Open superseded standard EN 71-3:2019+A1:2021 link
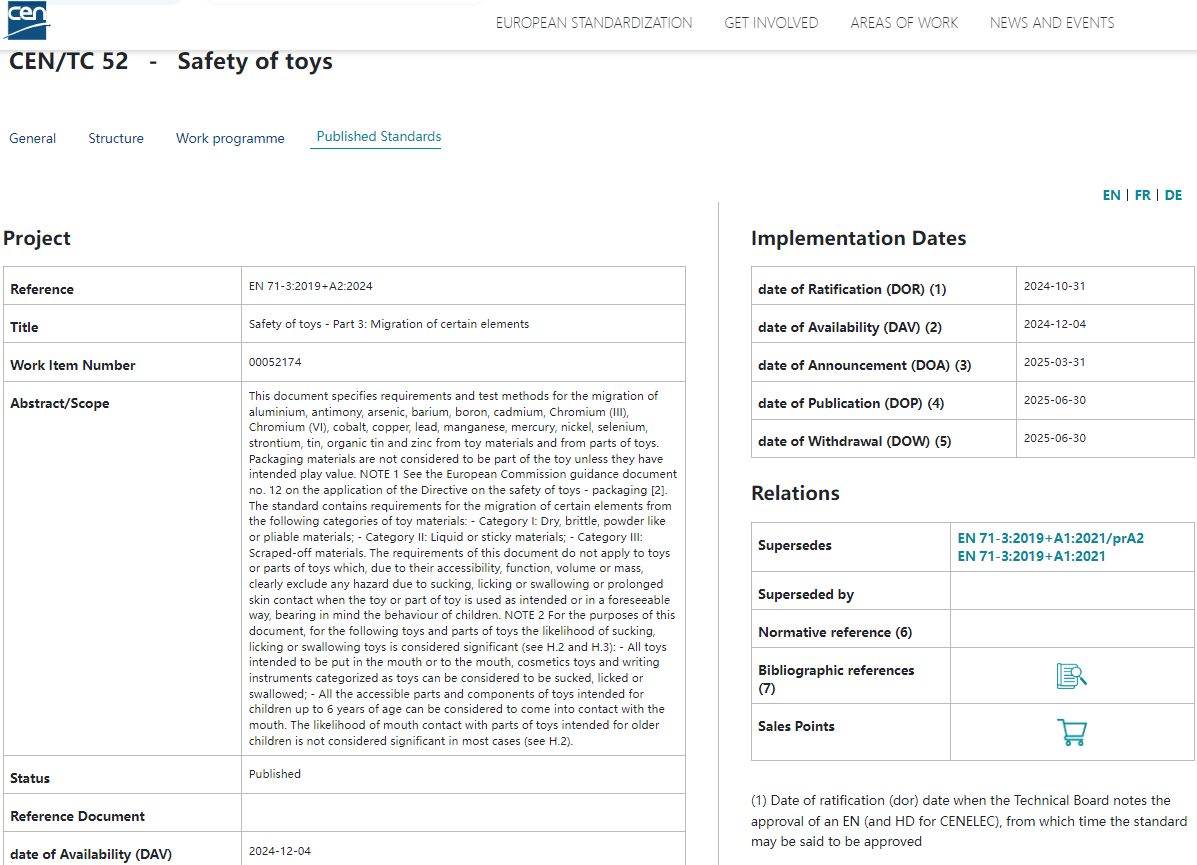 1031,556
